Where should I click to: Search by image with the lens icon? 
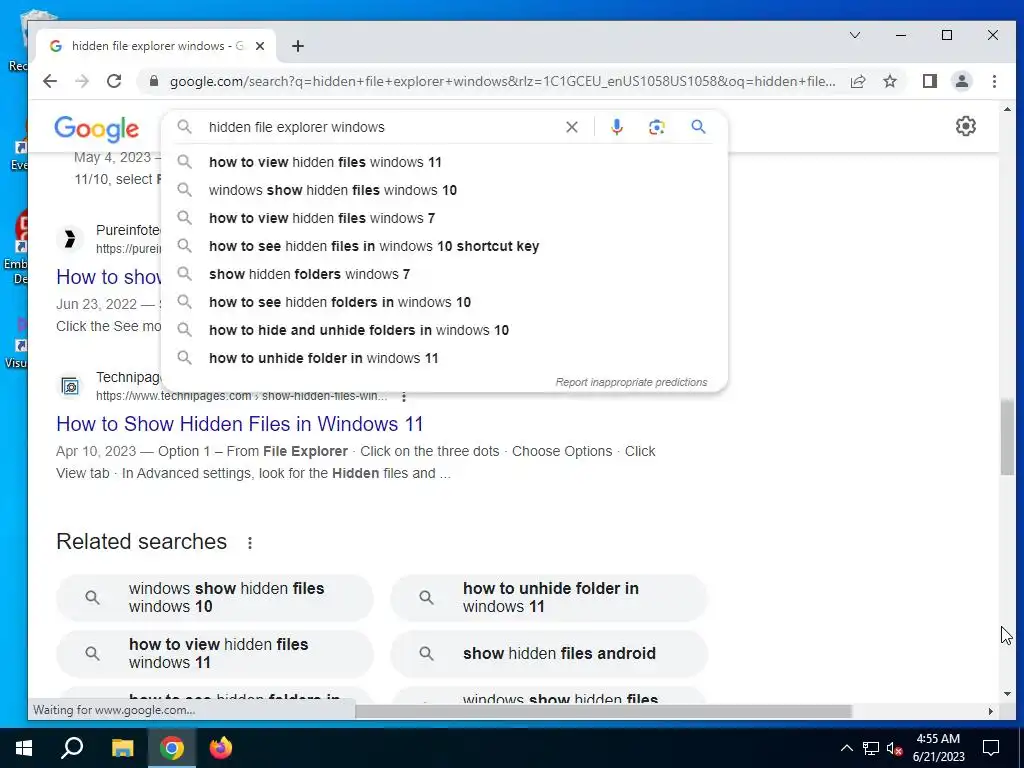[x=657, y=127]
